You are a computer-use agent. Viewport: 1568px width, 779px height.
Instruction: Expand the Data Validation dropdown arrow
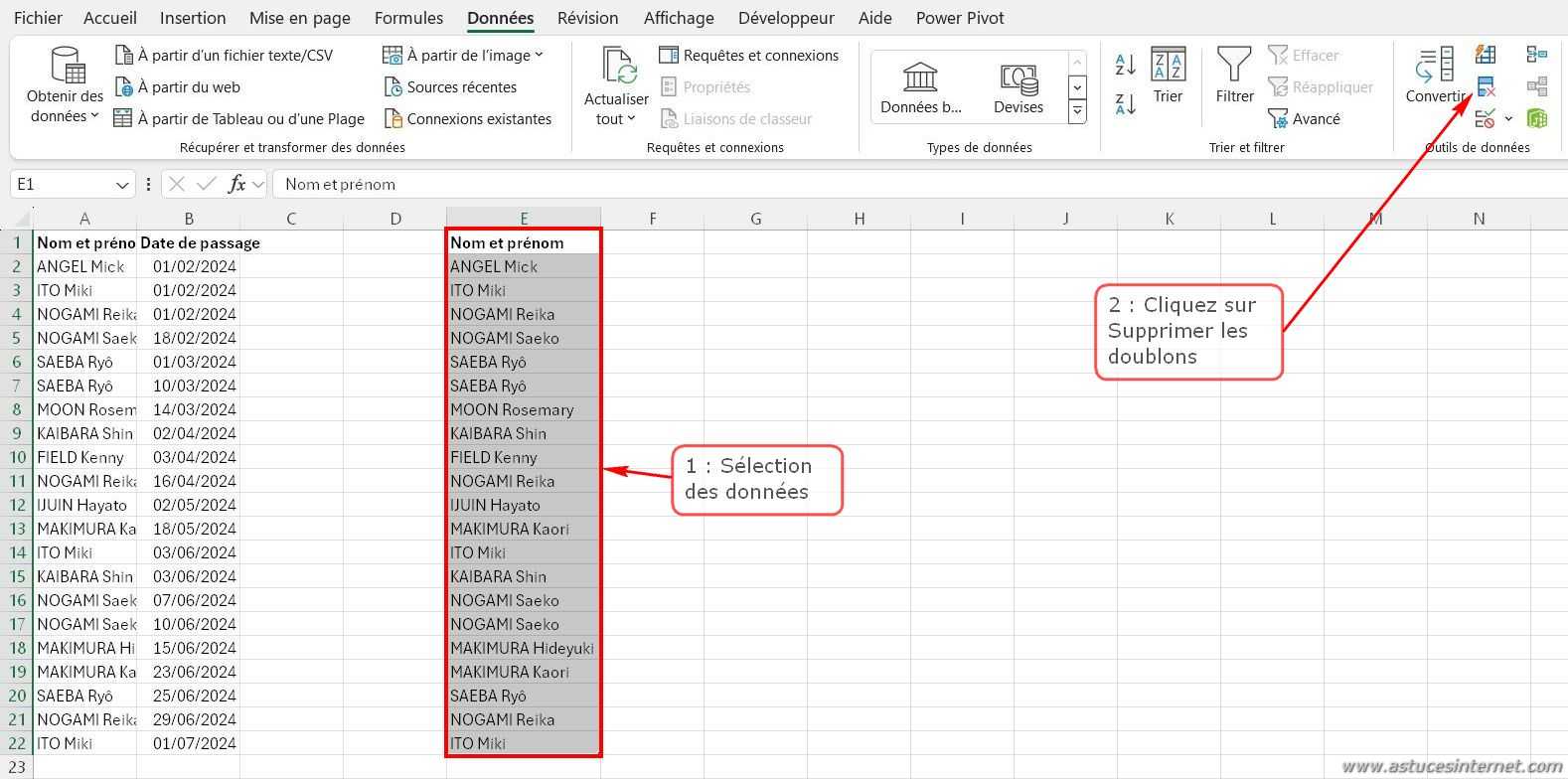pyautogui.click(x=1508, y=119)
